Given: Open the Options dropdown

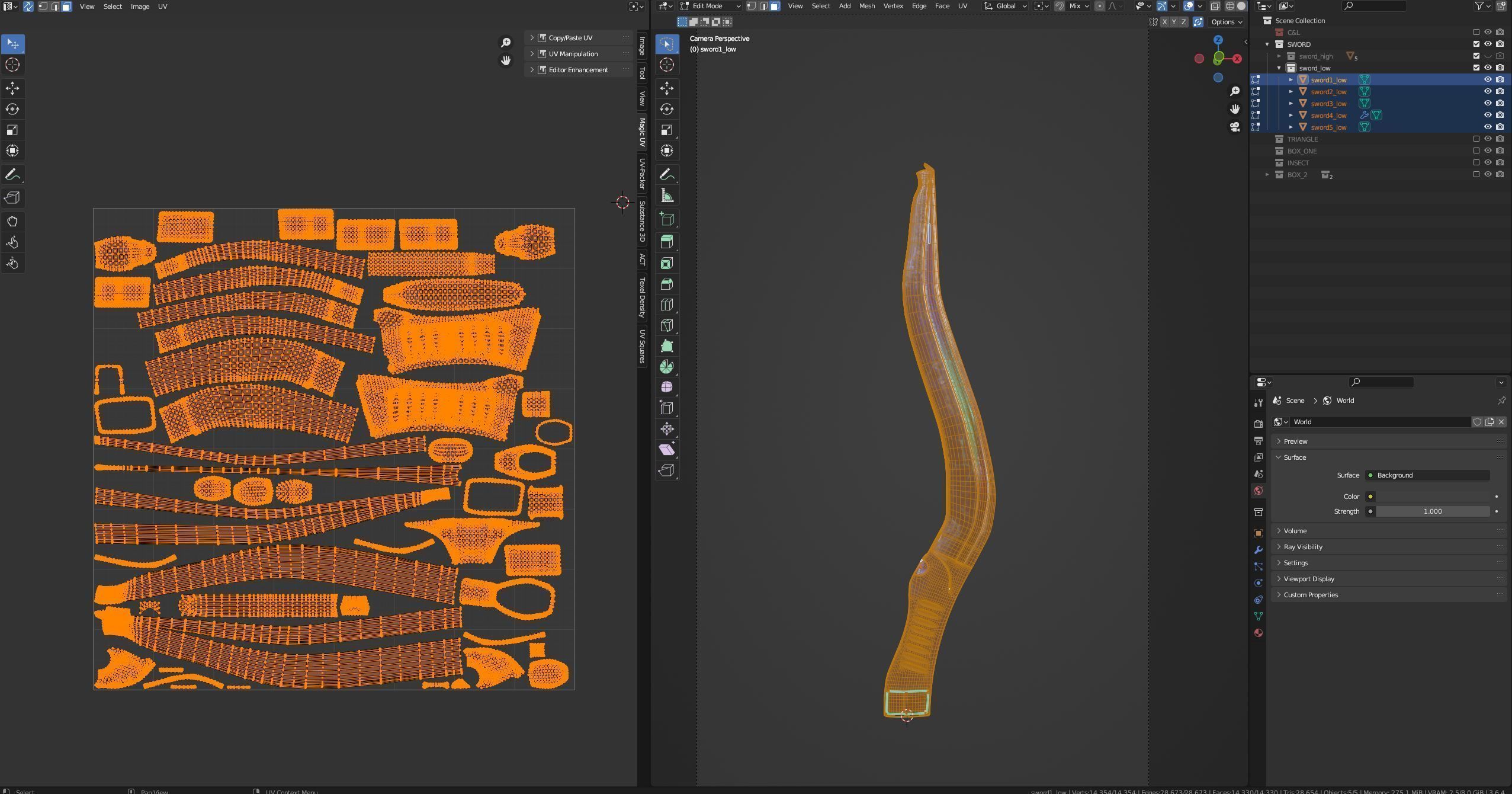Looking at the screenshot, I should click(x=1227, y=22).
